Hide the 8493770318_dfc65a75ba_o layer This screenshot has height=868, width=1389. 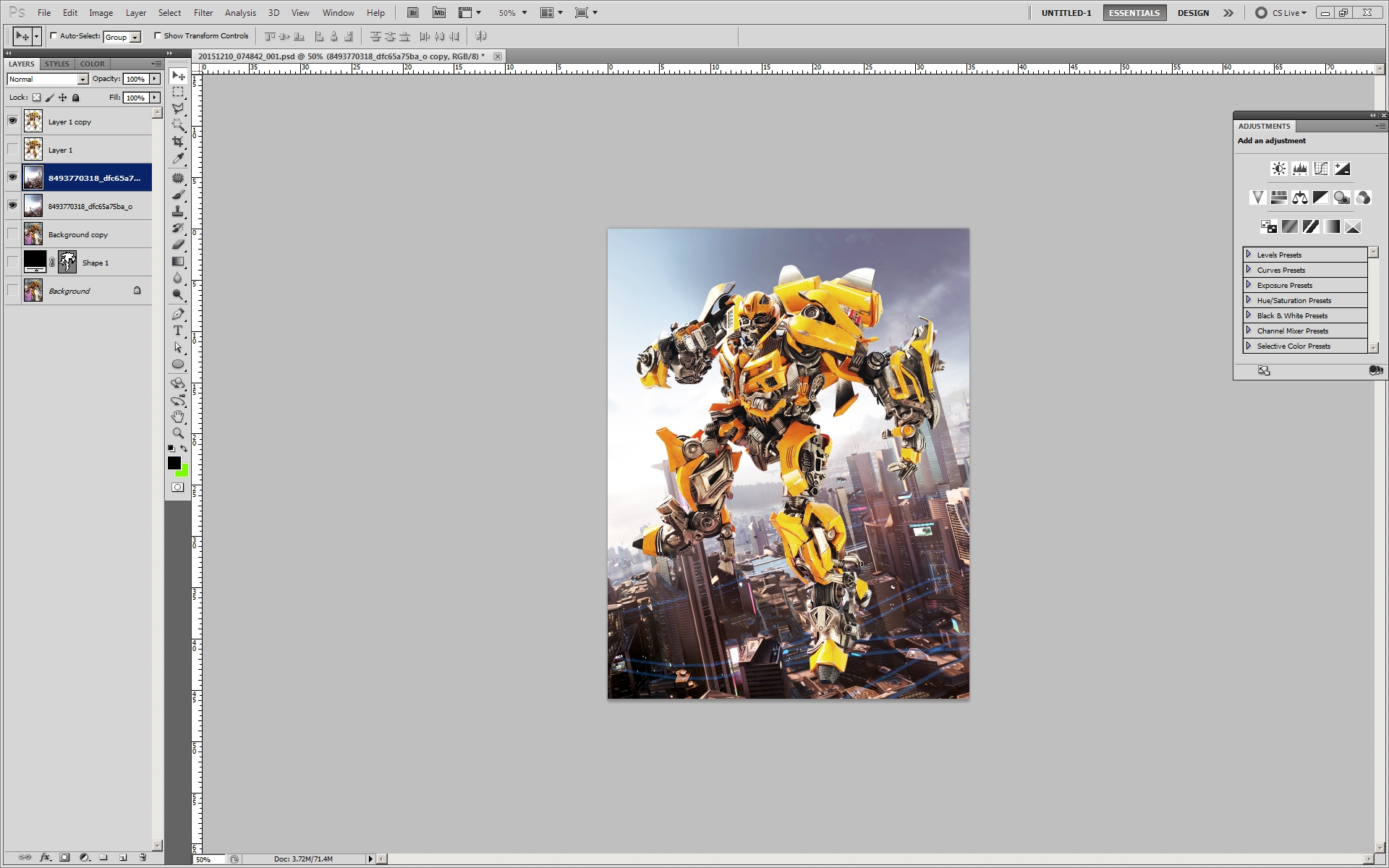(12, 205)
